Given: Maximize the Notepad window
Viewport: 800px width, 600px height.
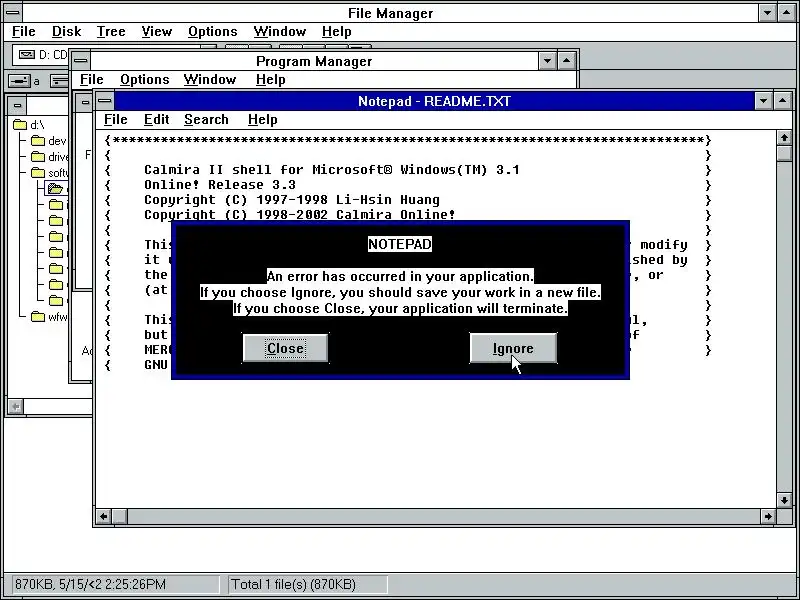Looking at the screenshot, I should click(x=782, y=101).
